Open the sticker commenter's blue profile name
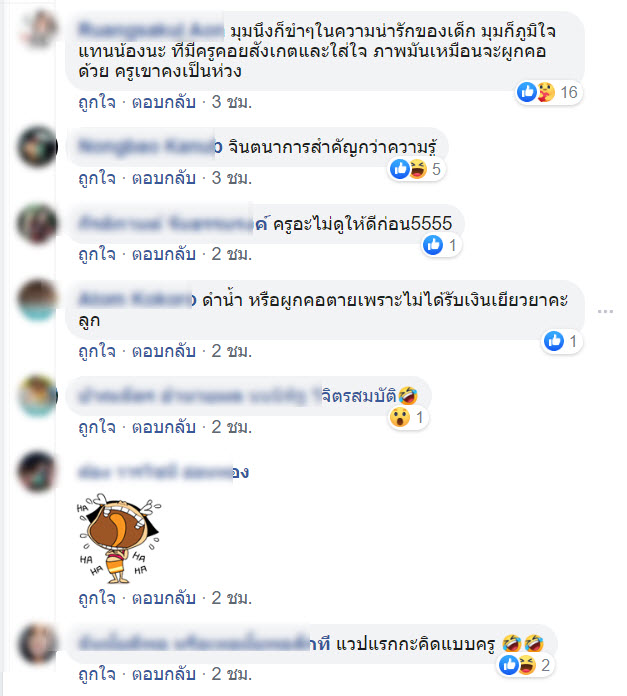627x696 pixels. [163, 472]
